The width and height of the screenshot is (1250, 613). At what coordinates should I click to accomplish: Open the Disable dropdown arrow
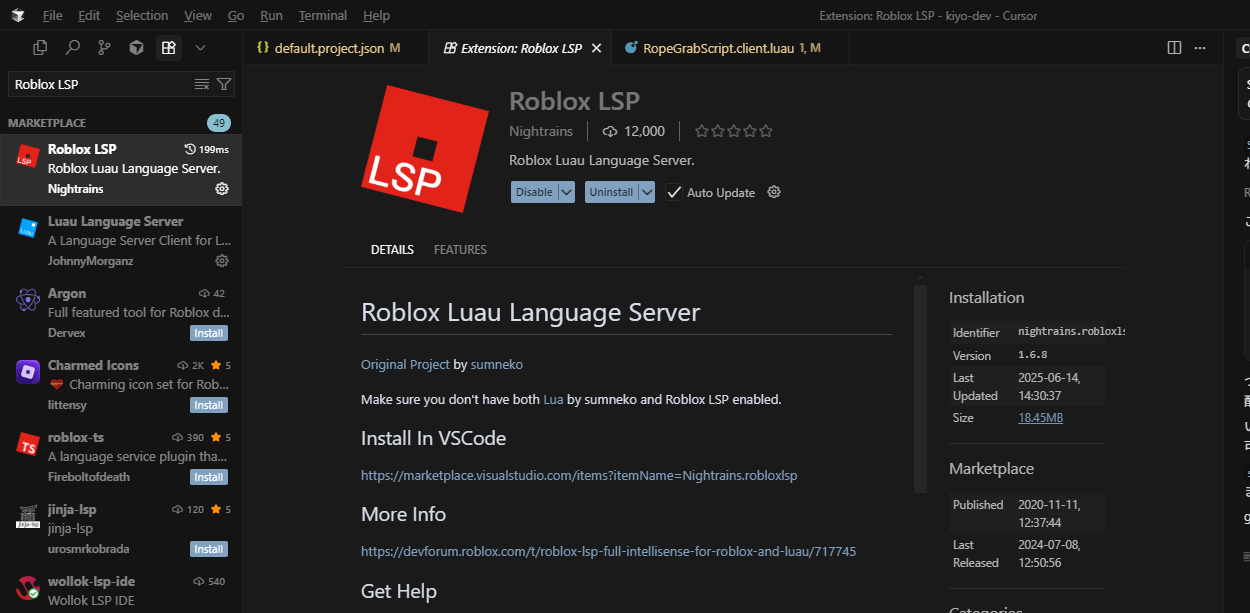pyautogui.click(x=564, y=192)
